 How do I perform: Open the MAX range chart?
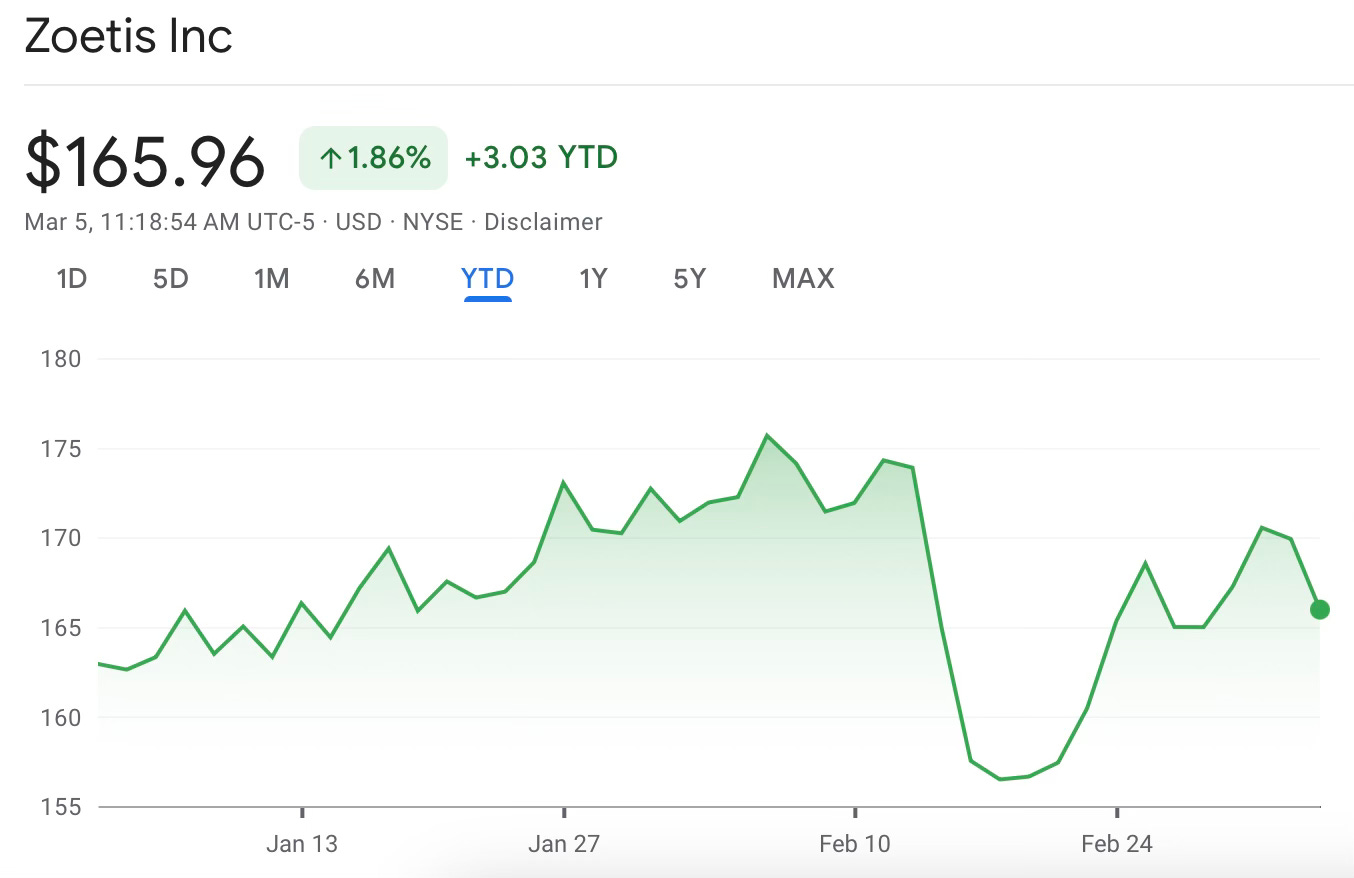coord(803,278)
